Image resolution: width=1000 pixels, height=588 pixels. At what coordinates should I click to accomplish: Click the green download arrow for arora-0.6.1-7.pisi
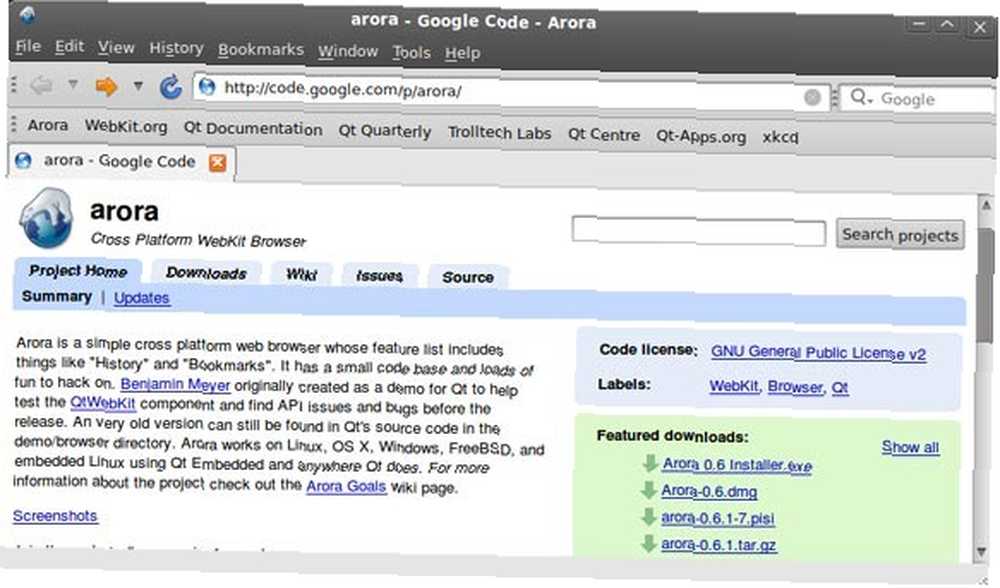point(649,517)
